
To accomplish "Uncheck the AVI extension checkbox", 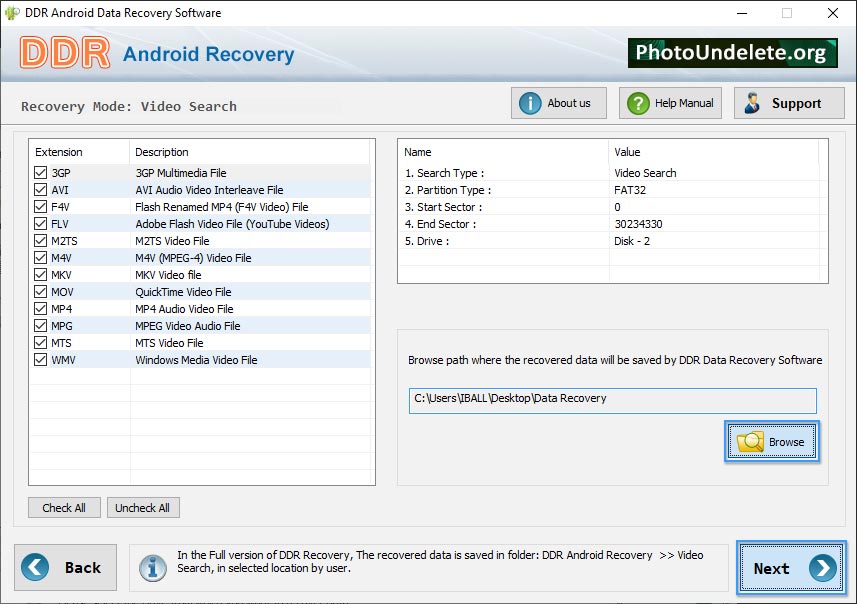I will tap(40, 190).
